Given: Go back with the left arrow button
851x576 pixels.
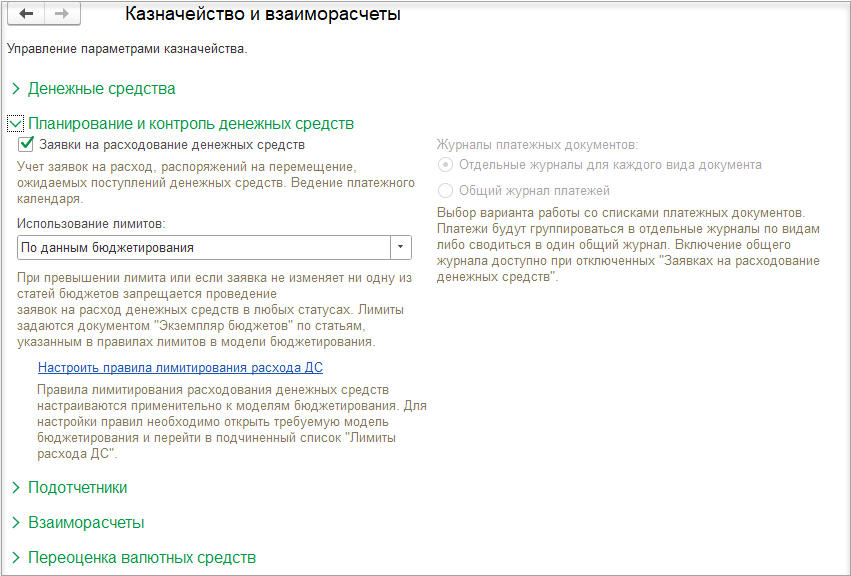Looking at the screenshot, I should [26, 14].
